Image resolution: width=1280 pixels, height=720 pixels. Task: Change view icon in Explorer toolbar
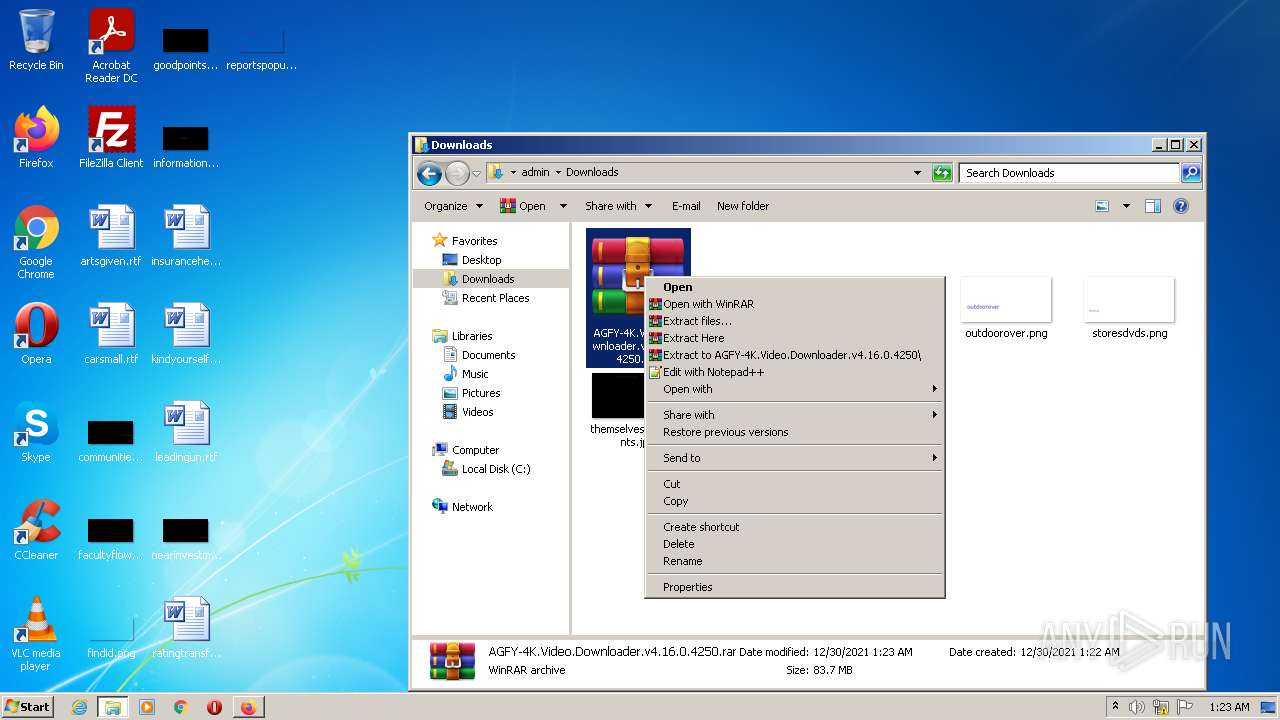point(1102,206)
